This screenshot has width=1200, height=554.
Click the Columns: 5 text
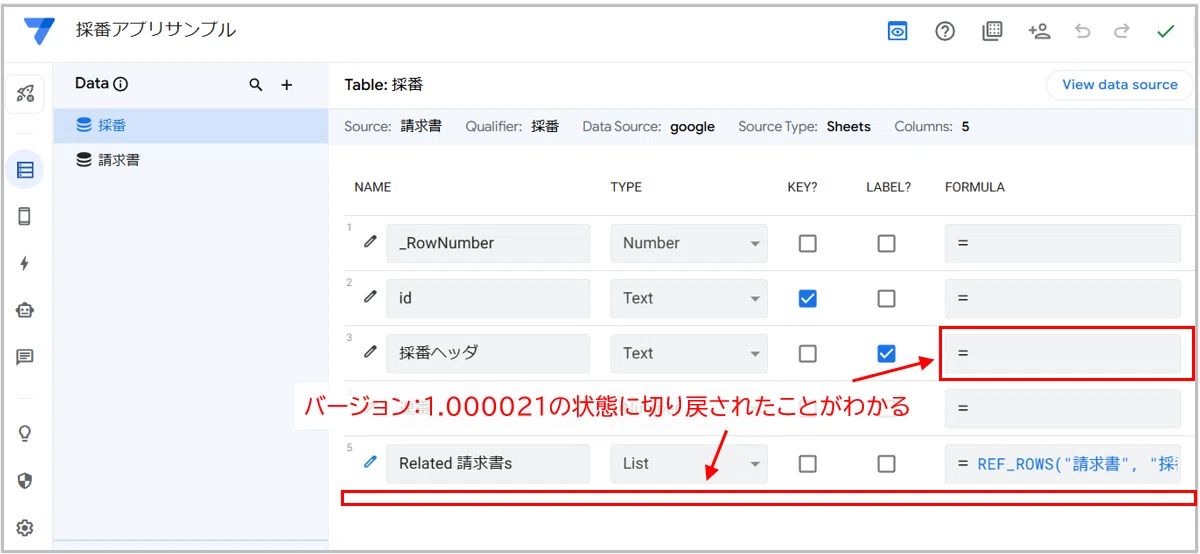pos(932,127)
